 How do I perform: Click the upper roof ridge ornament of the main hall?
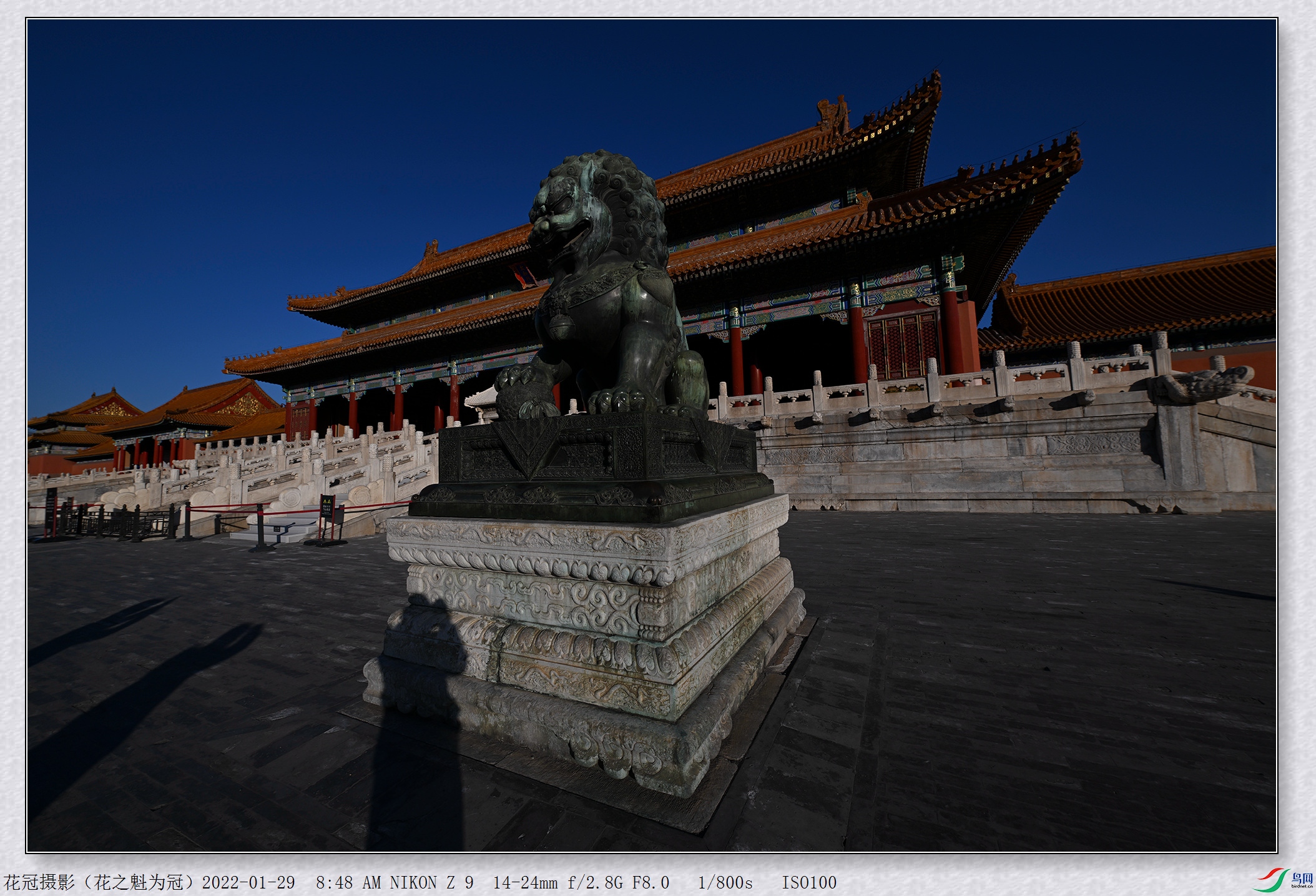tap(834, 114)
